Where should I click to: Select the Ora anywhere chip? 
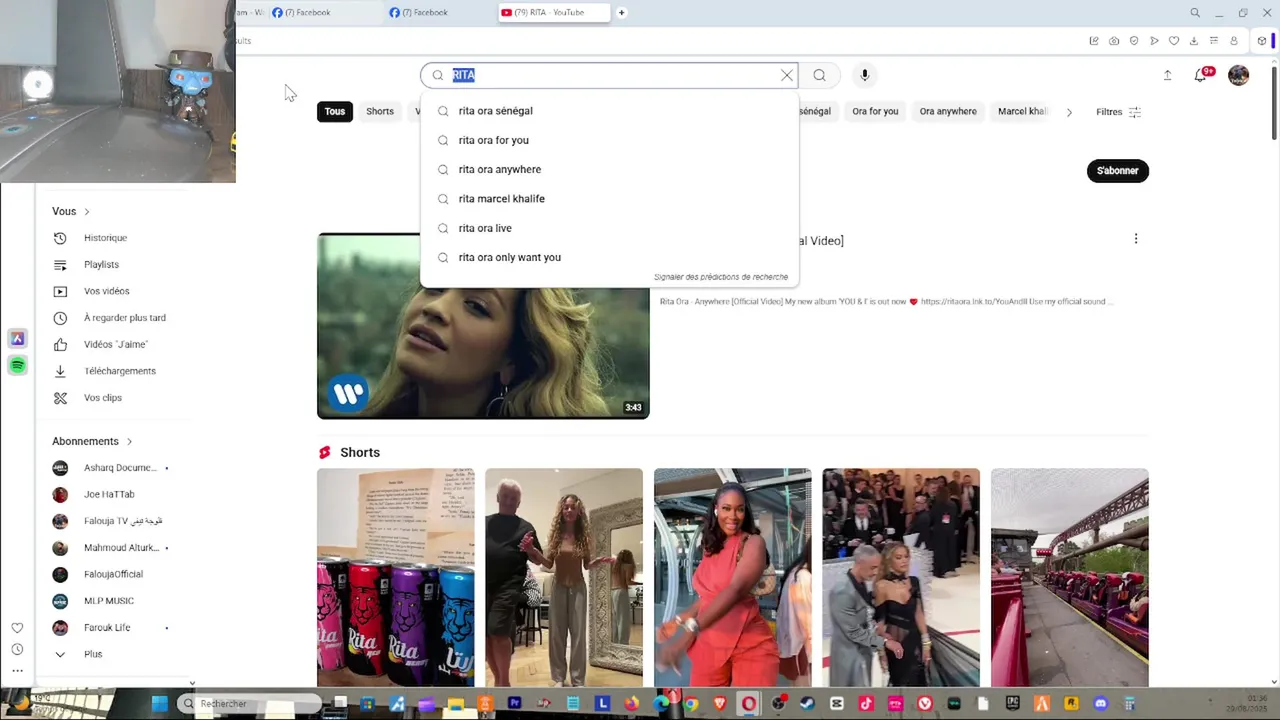948,112
